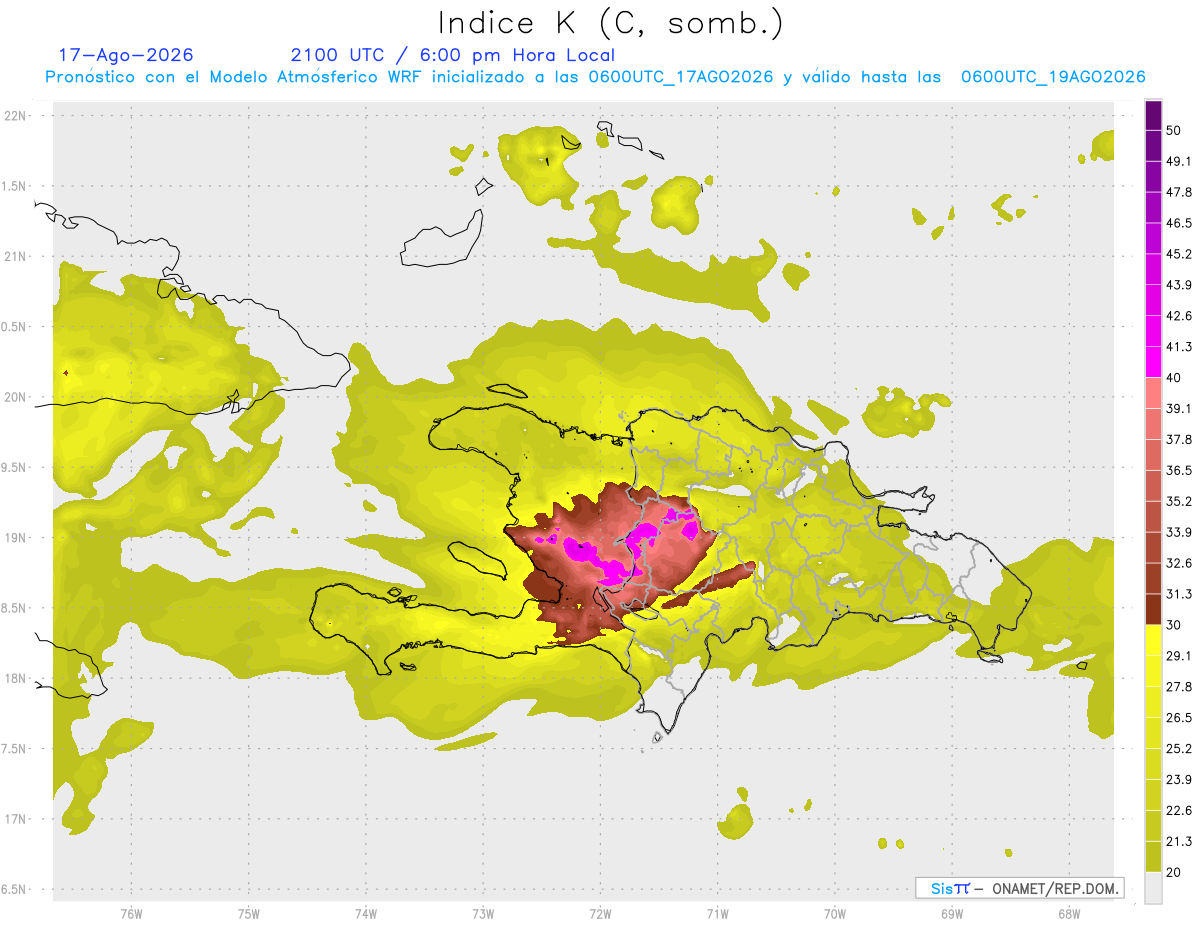The height and width of the screenshot is (927, 1200).
Task: Click the colorbar value 25.2
Action: click(x=1179, y=749)
